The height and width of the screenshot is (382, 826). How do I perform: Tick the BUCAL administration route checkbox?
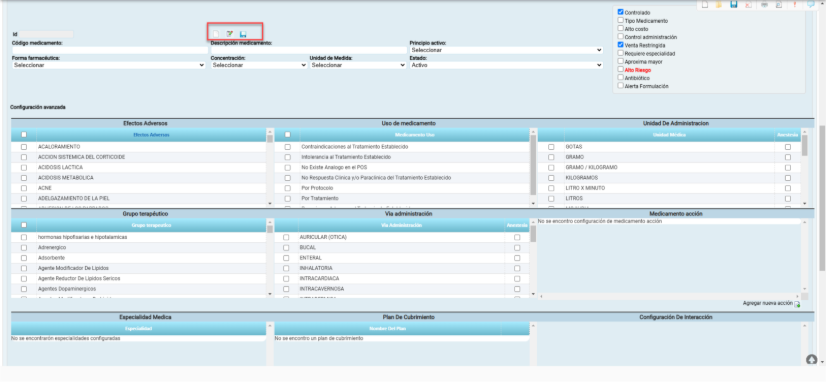coord(286,248)
